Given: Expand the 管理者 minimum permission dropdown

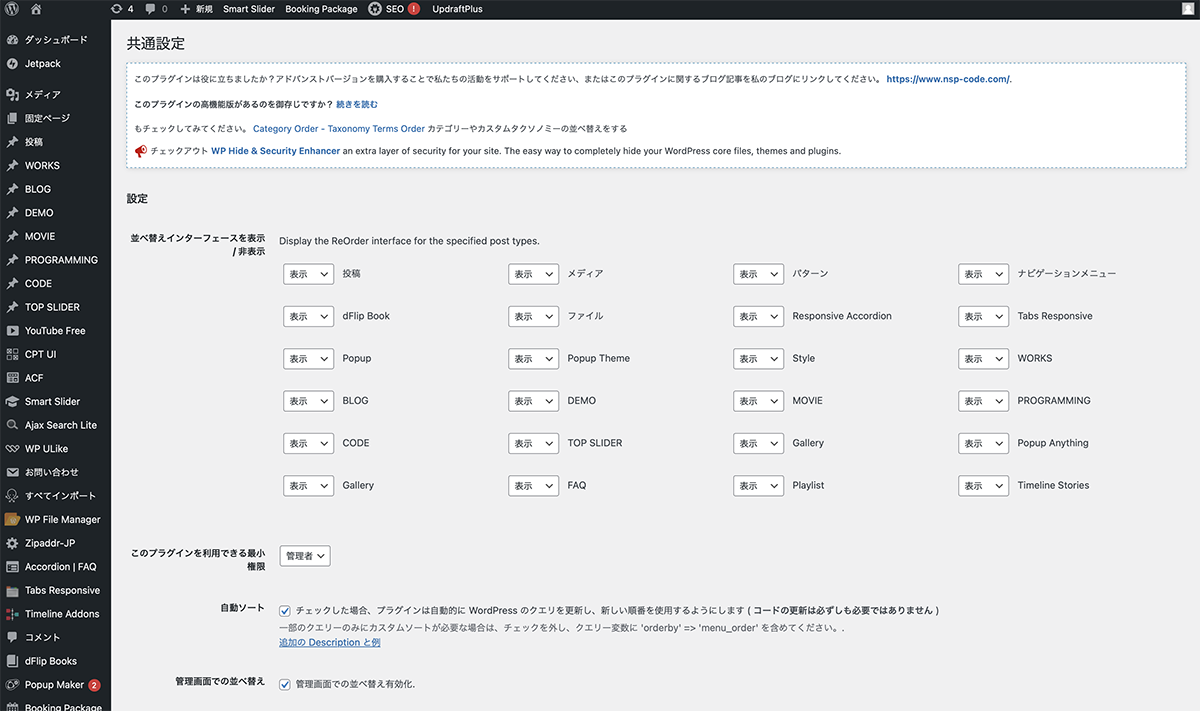Looking at the screenshot, I should [x=305, y=556].
